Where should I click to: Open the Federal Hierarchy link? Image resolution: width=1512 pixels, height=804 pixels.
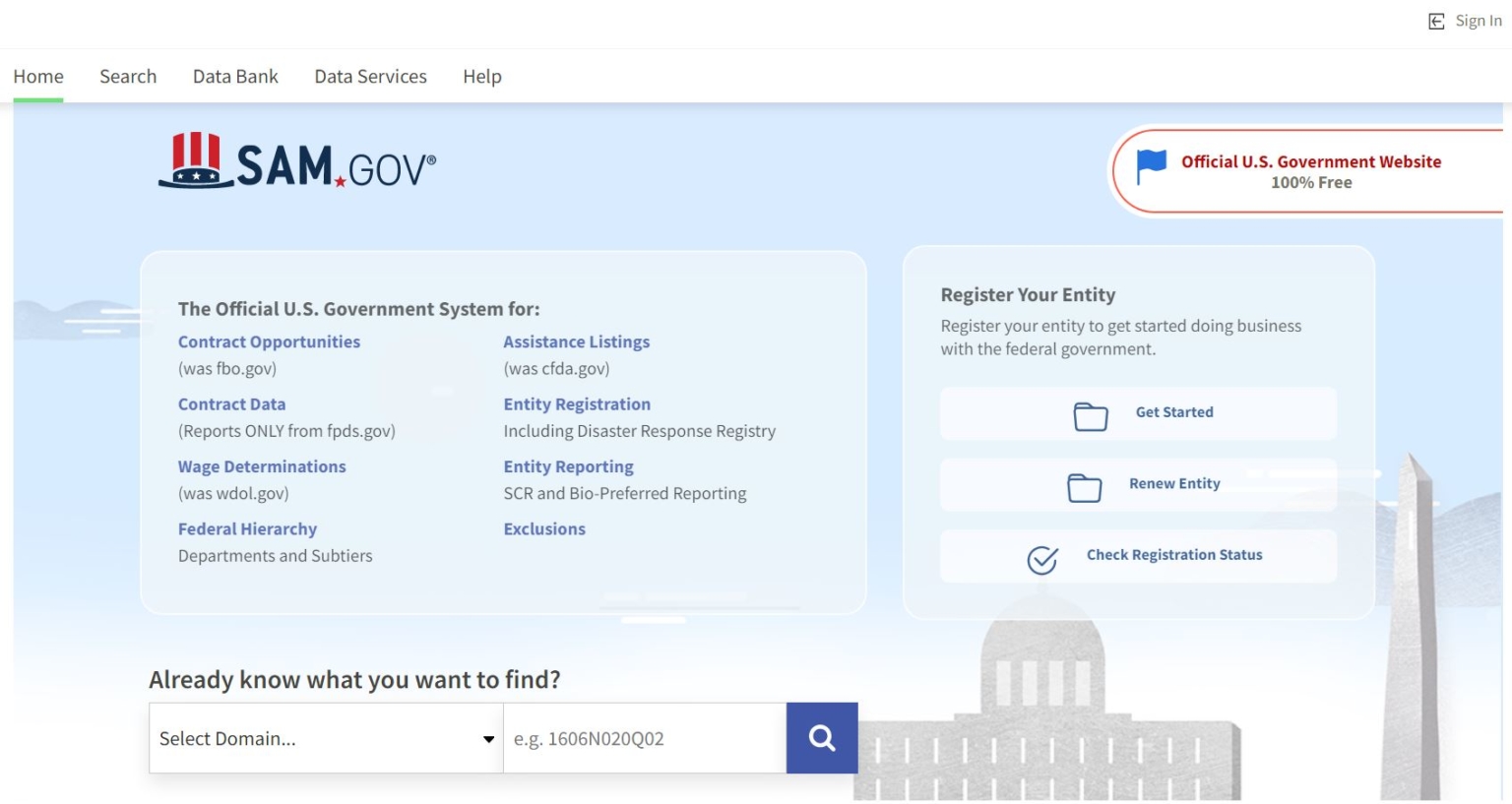coord(247,528)
